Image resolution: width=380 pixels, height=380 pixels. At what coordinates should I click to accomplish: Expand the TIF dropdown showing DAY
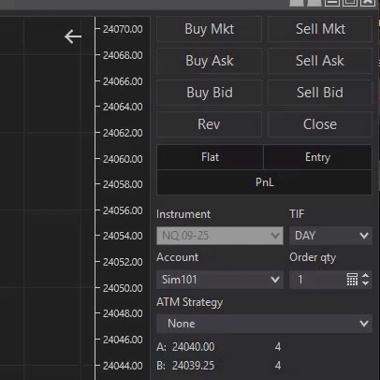pyautogui.click(x=331, y=236)
